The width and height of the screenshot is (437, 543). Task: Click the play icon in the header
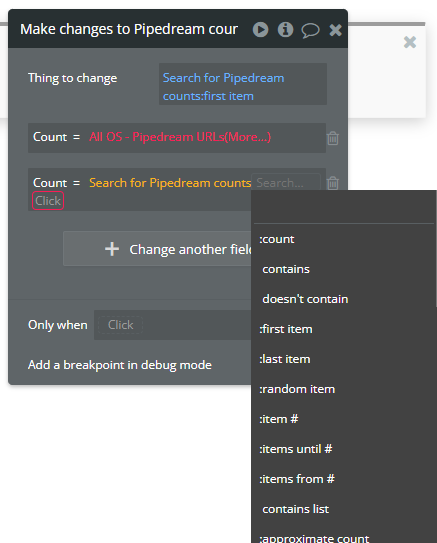point(260,29)
